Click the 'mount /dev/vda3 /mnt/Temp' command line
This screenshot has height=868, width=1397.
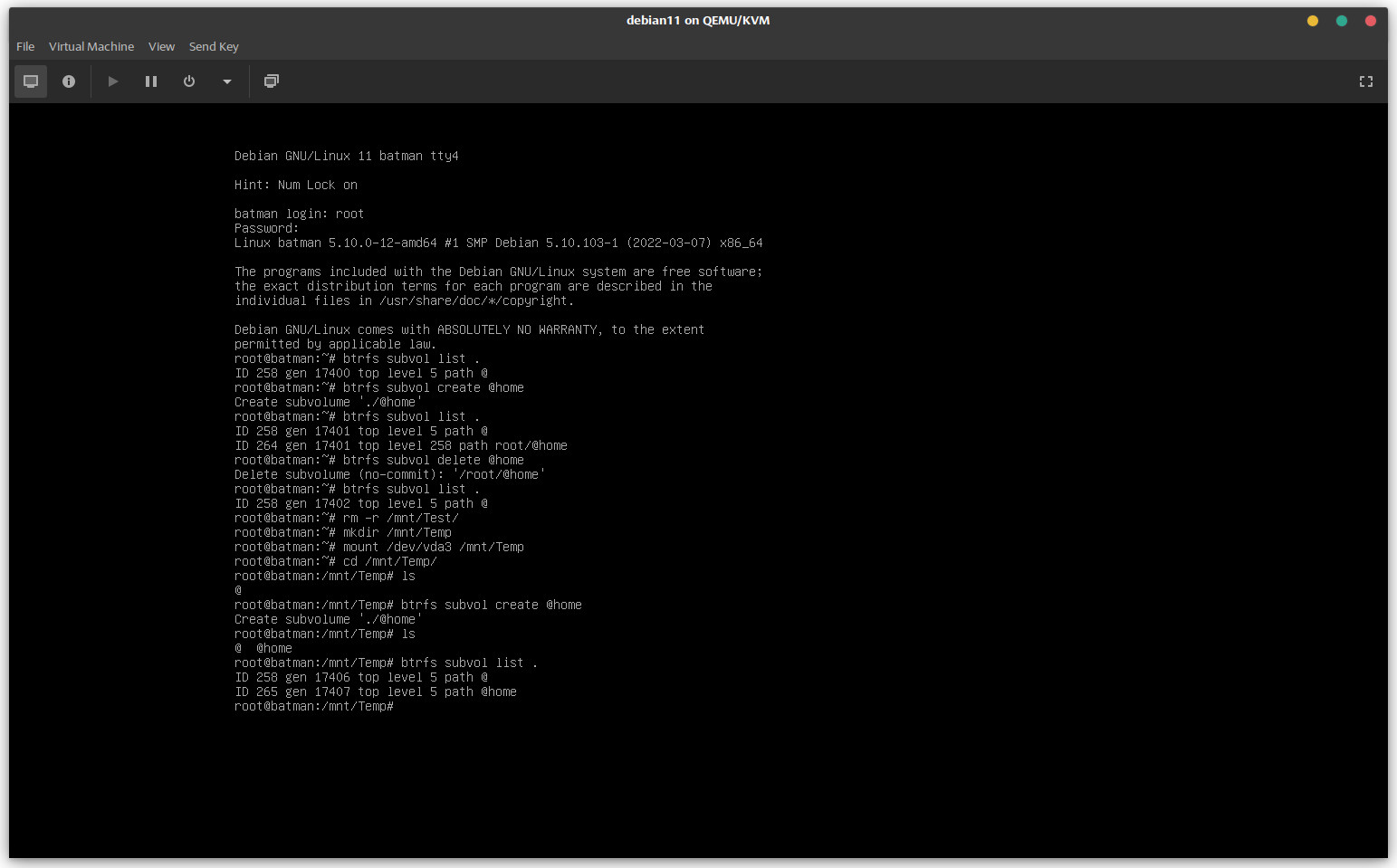(x=378, y=547)
